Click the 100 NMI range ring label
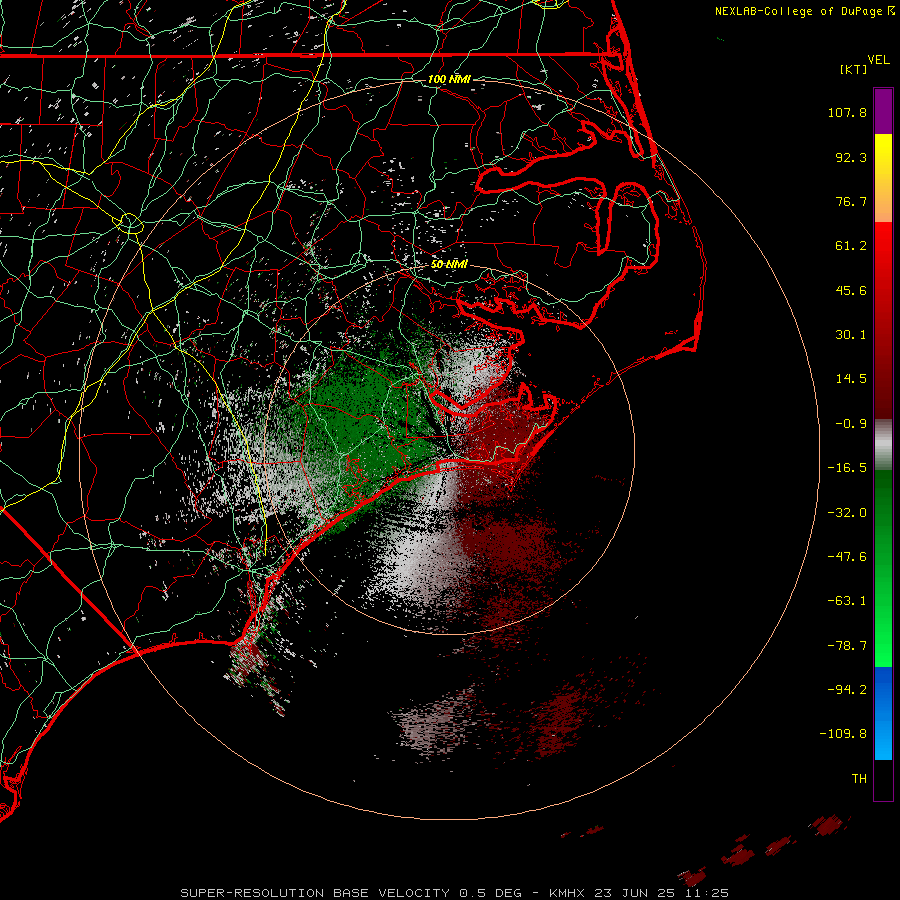This screenshot has width=900, height=900. 449,79
